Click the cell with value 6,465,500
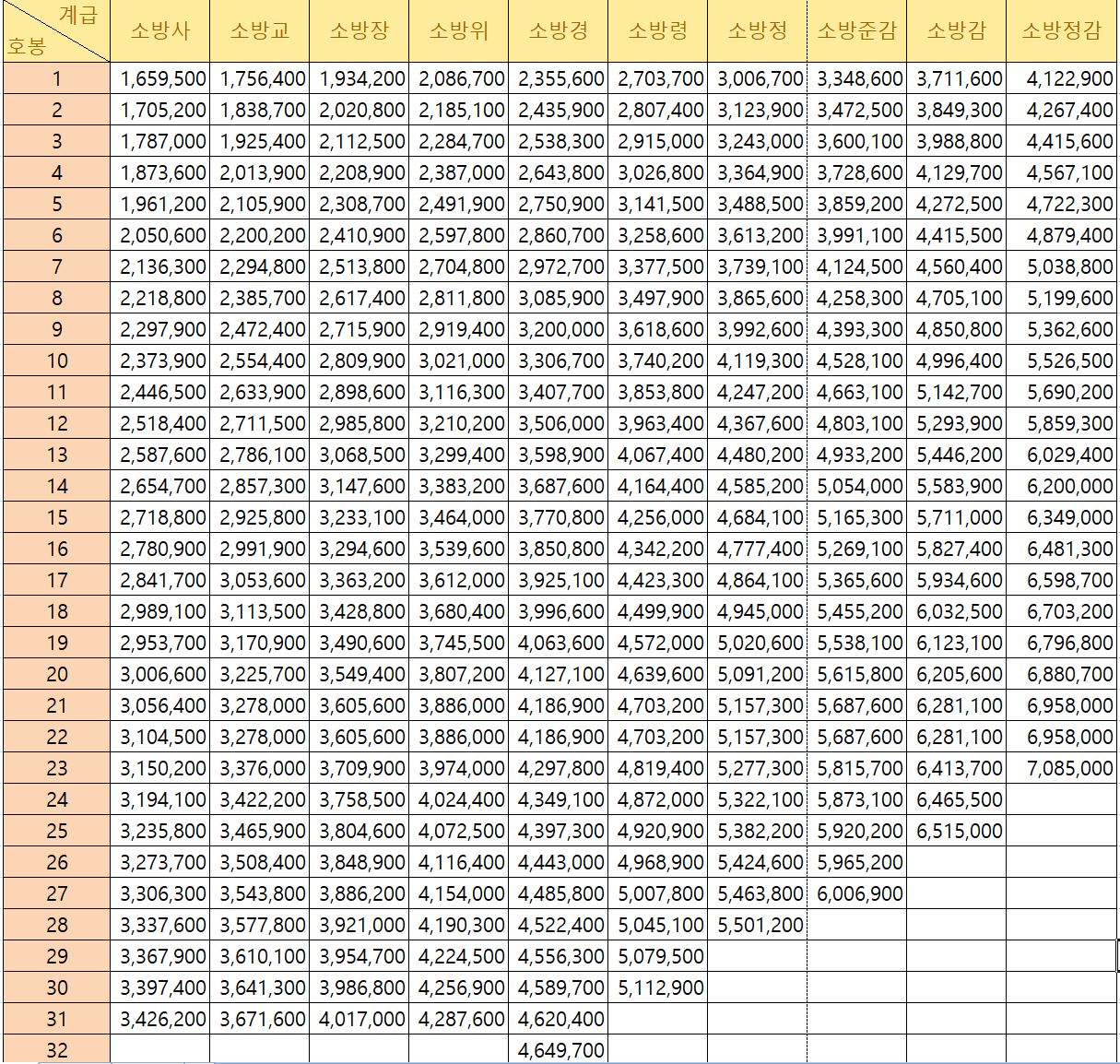 click(x=957, y=799)
